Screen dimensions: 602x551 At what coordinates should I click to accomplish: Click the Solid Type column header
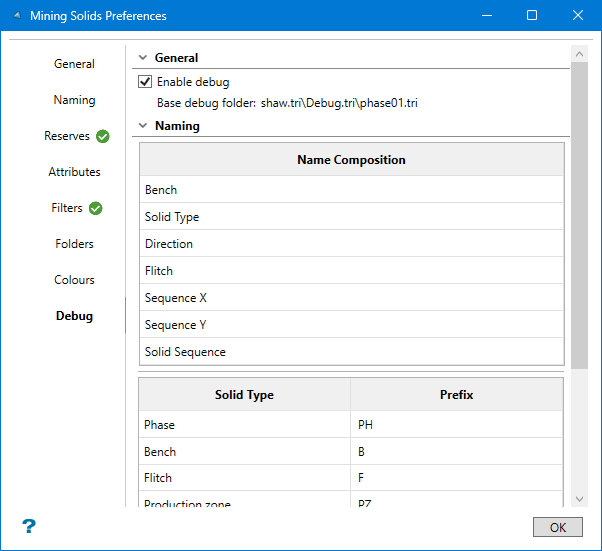(x=244, y=395)
